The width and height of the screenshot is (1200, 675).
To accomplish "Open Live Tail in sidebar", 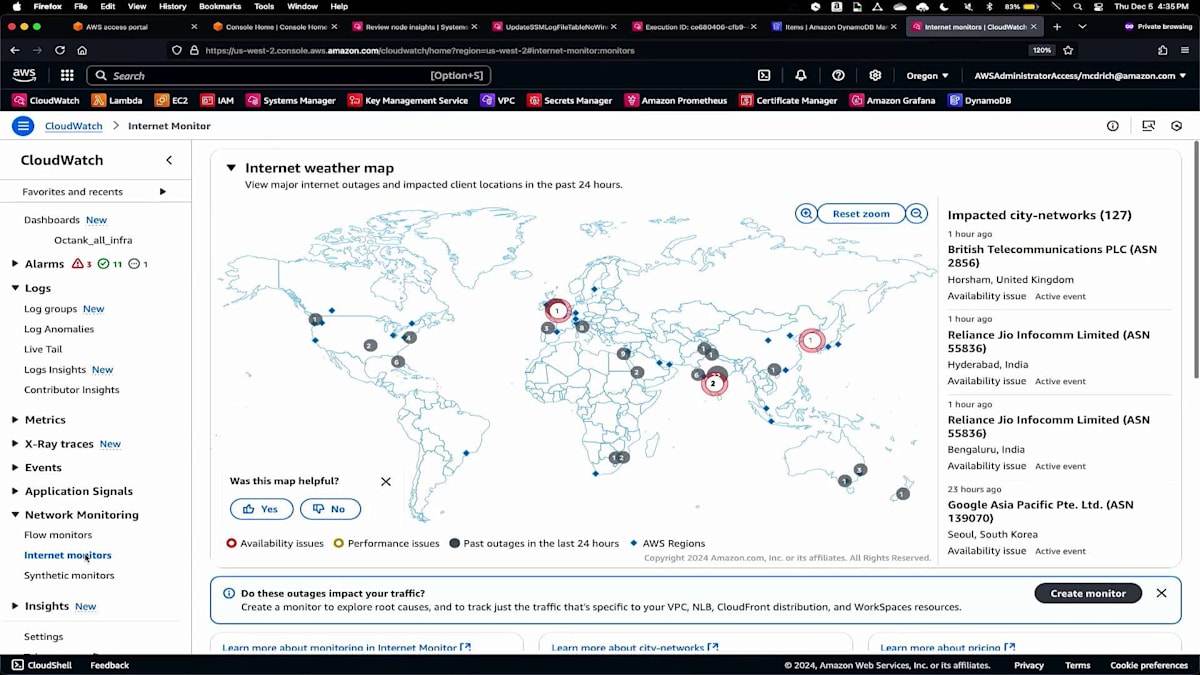I will [43, 349].
